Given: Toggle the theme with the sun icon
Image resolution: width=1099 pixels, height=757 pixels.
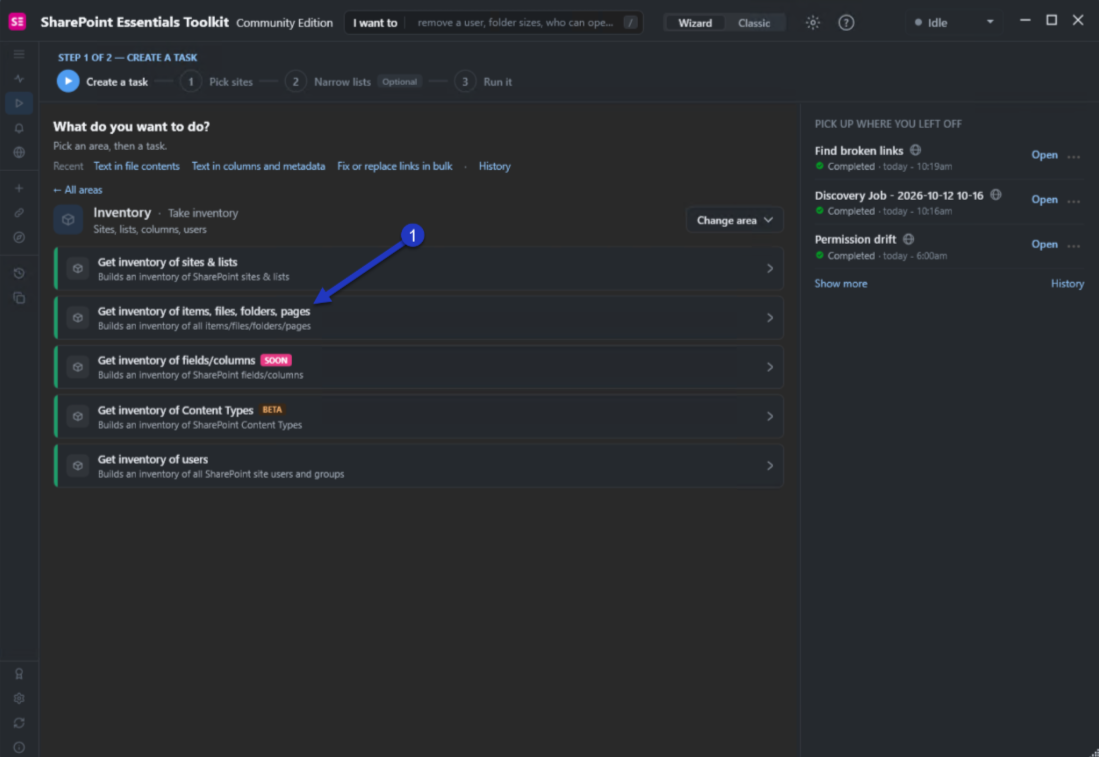Looking at the screenshot, I should (x=812, y=22).
